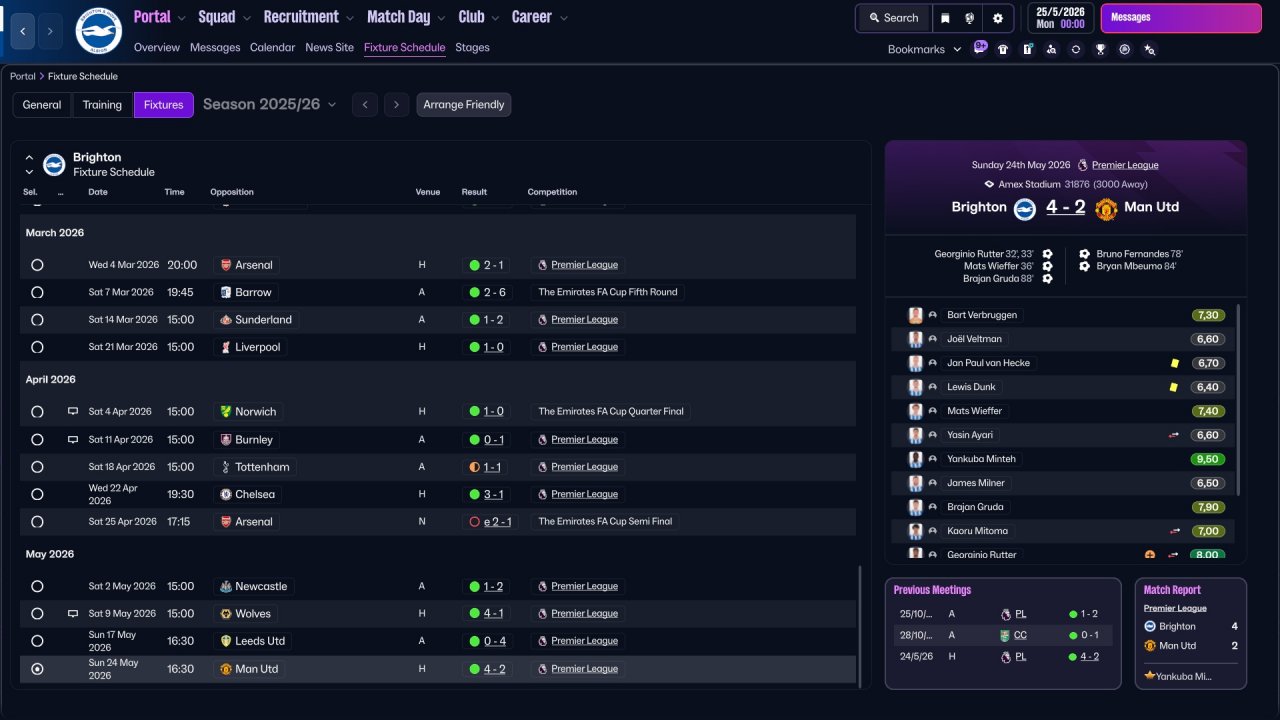Click the TV icon on the Burnley row
1280x720 pixels.
pos(73,439)
